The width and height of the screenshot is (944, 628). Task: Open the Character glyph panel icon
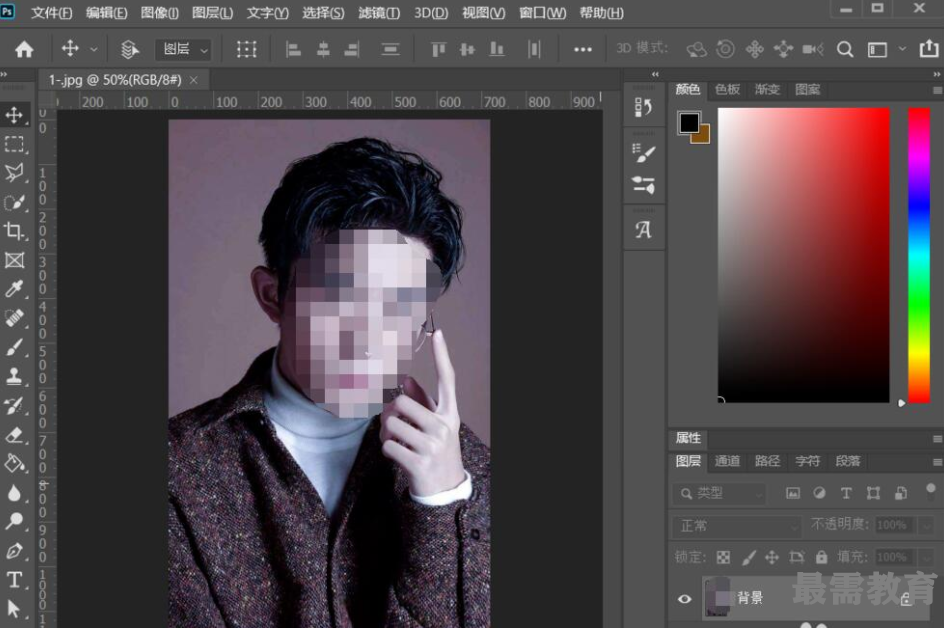pos(643,229)
